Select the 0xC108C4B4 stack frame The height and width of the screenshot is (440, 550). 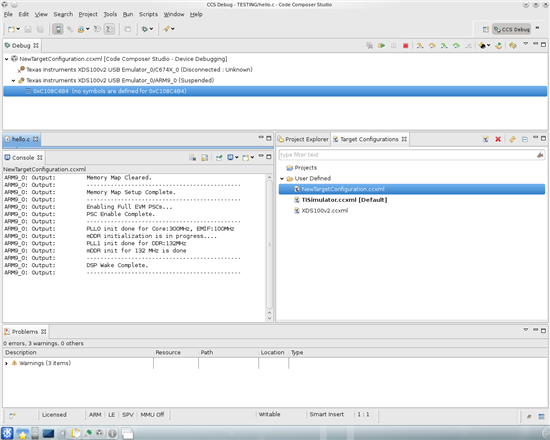(x=275, y=91)
